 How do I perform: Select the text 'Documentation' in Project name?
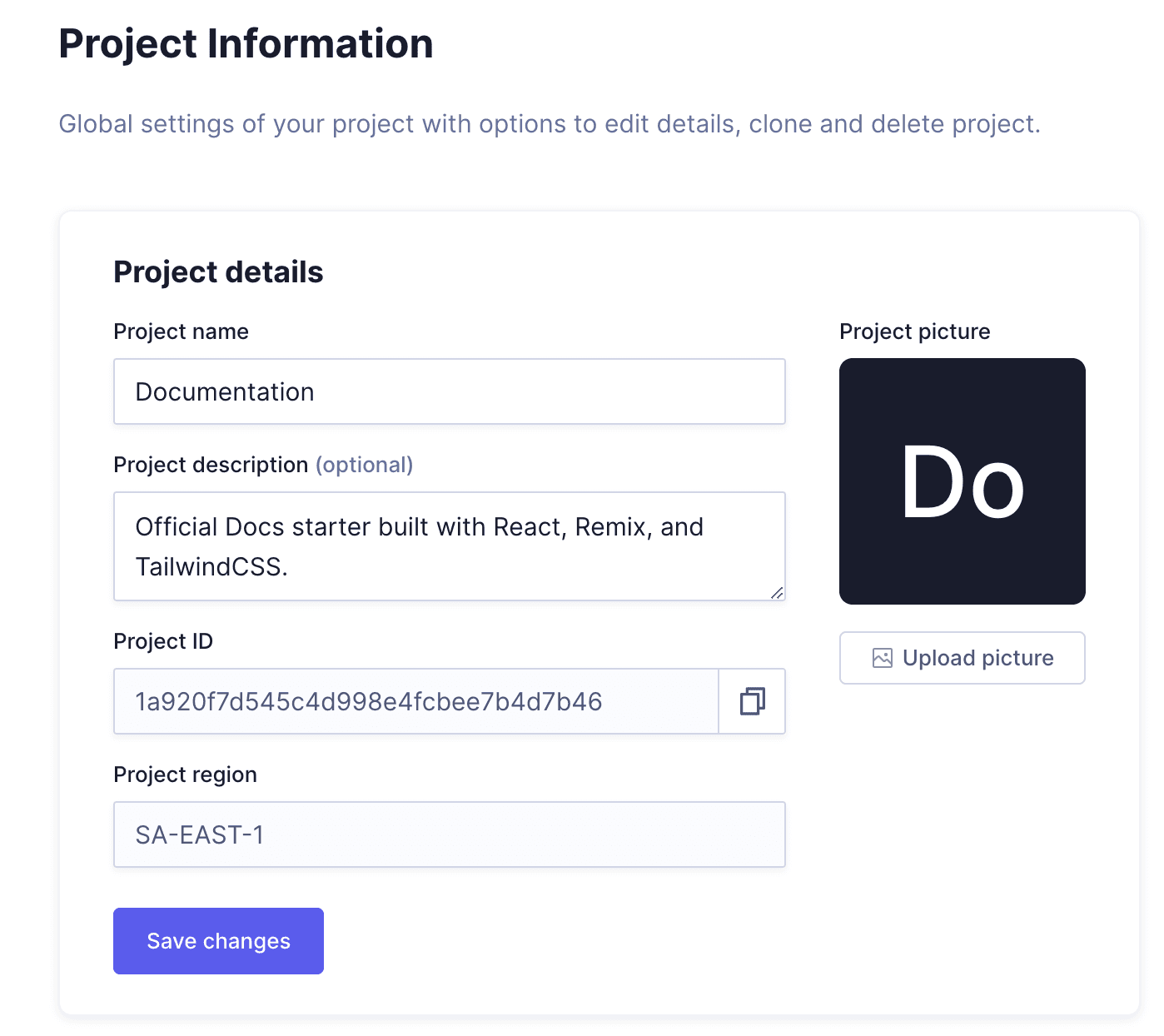(224, 391)
